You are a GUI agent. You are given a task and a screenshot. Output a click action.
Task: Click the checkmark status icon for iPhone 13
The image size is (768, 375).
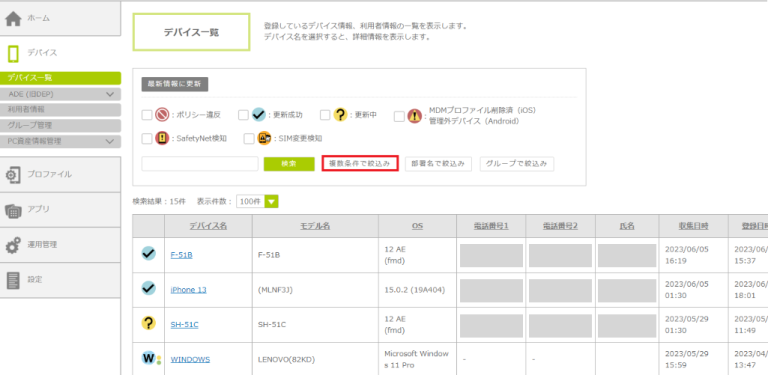pos(148,288)
